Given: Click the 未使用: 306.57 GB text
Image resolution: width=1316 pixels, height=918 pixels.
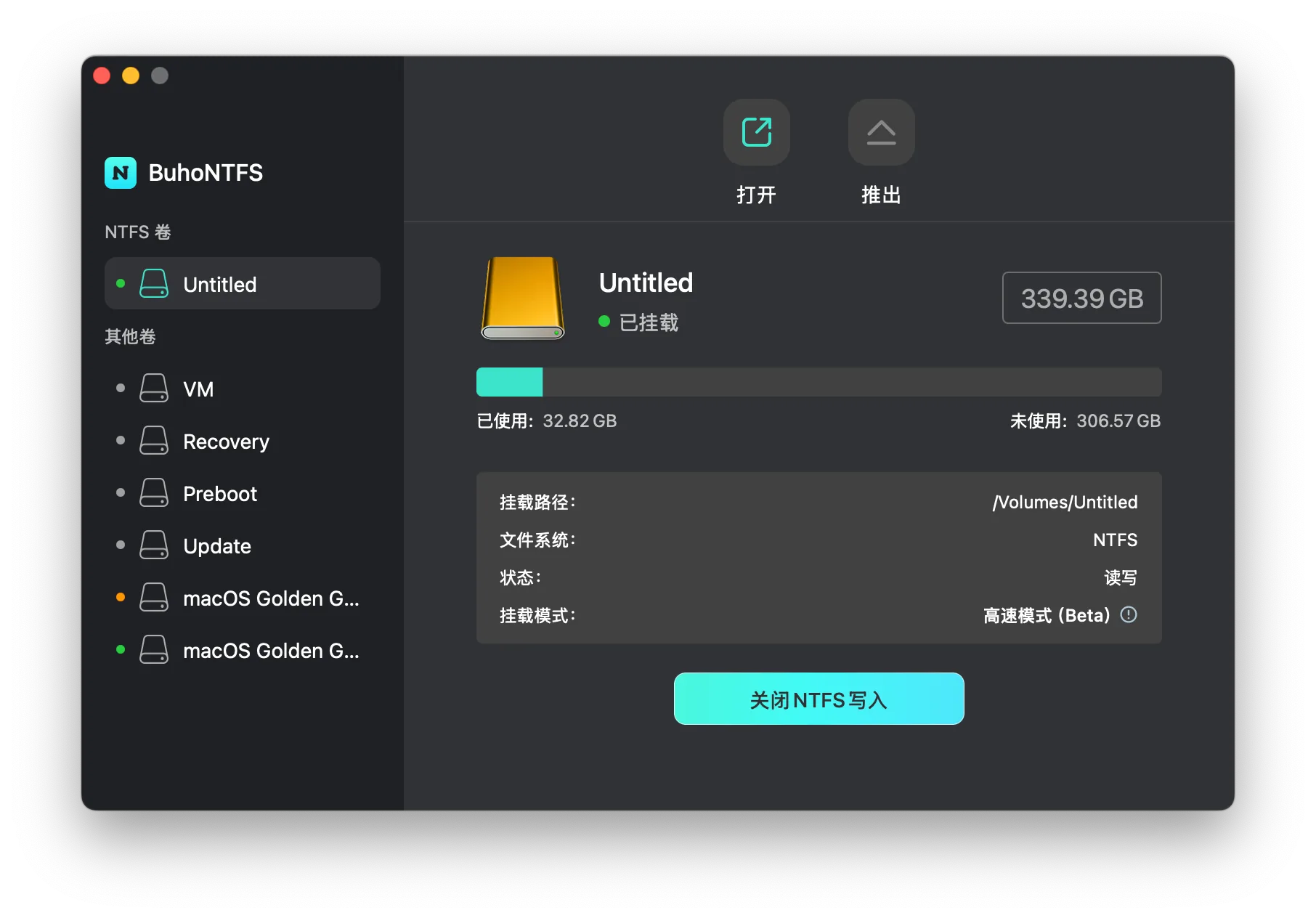Looking at the screenshot, I should (1085, 421).
